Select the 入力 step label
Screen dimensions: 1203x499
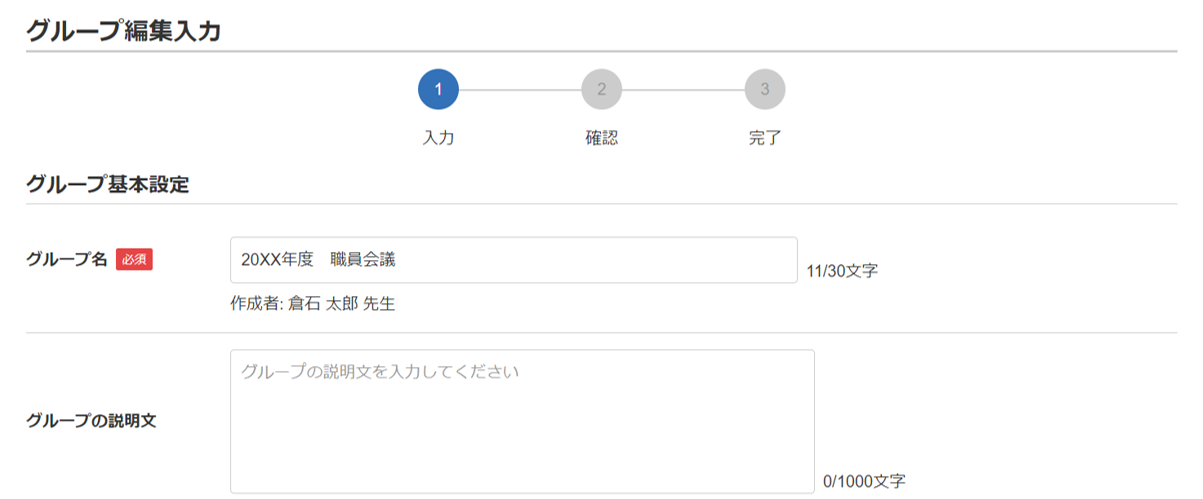438,138
